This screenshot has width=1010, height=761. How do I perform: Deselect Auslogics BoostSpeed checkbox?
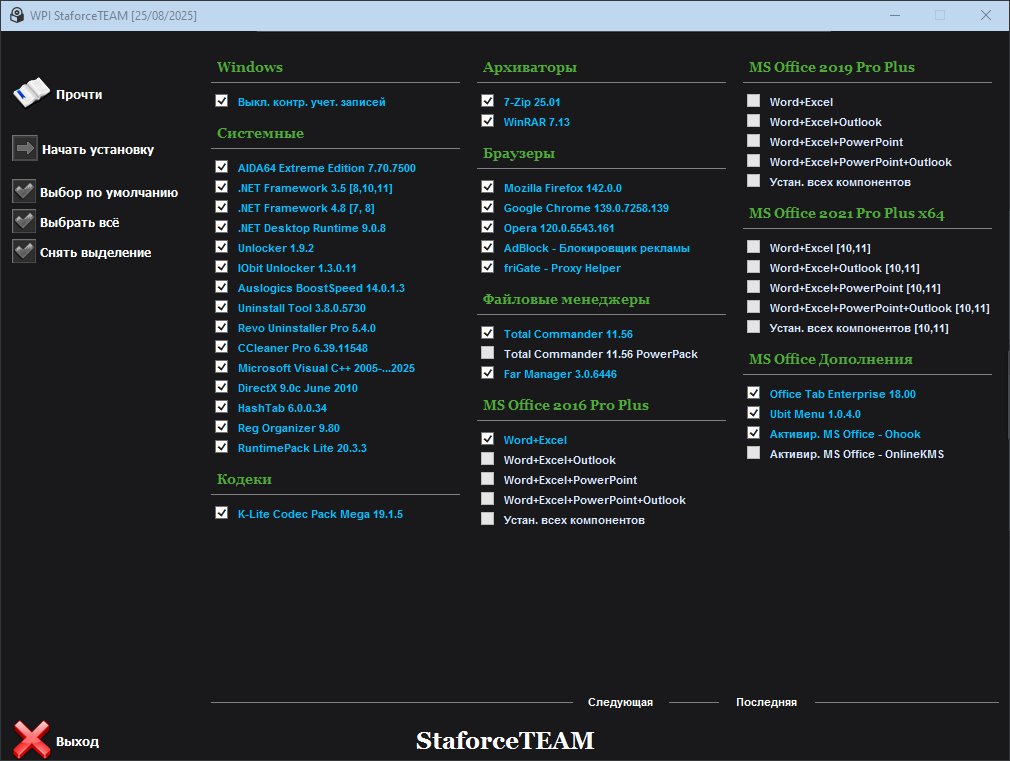click(x=222, y=287)
